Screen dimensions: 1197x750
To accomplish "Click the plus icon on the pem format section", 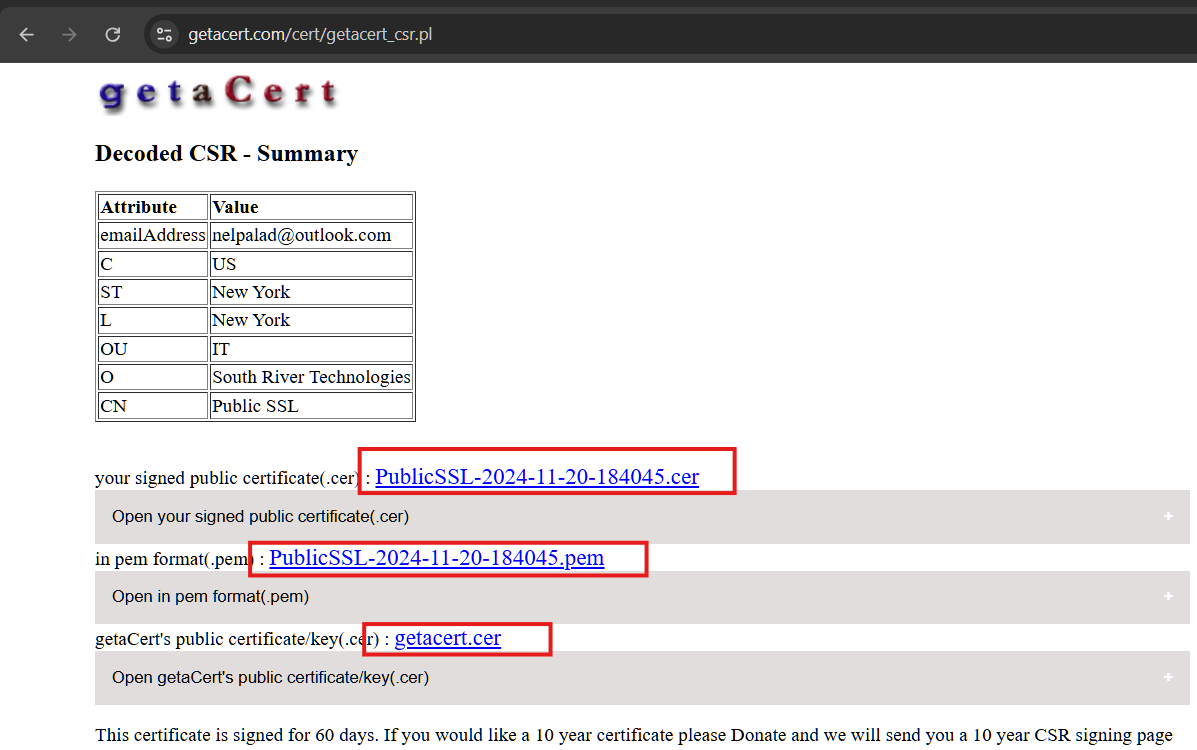I will [1168, 597].
